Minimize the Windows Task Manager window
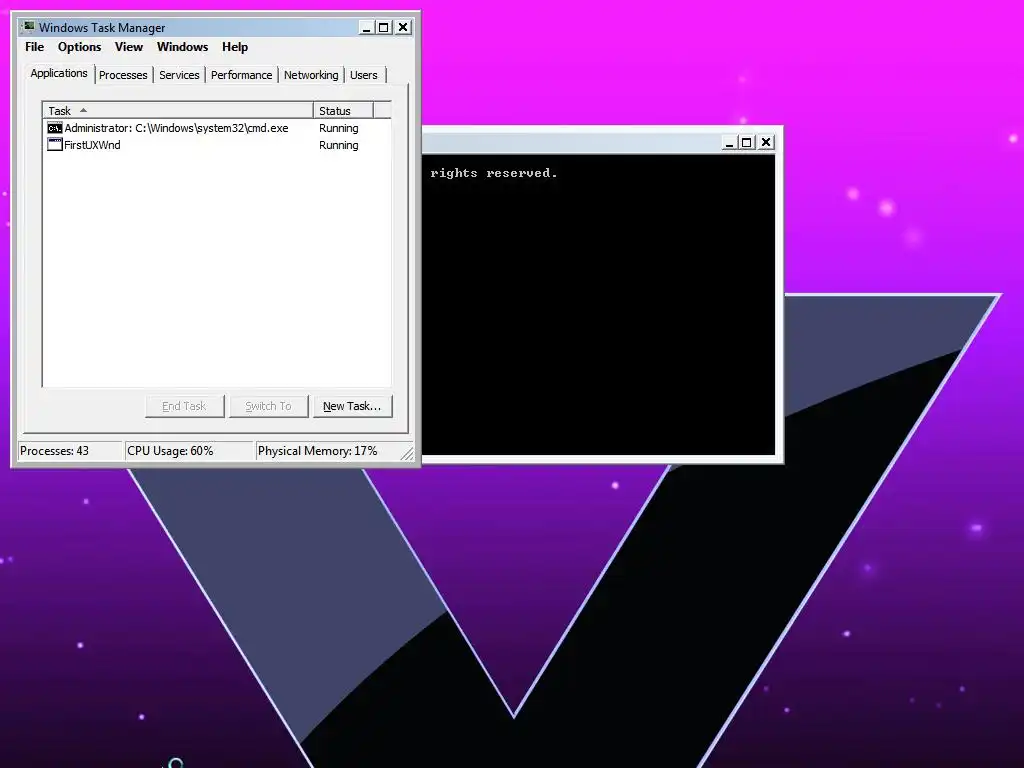Screen dimensions: 1024x768 coord(366,27)
